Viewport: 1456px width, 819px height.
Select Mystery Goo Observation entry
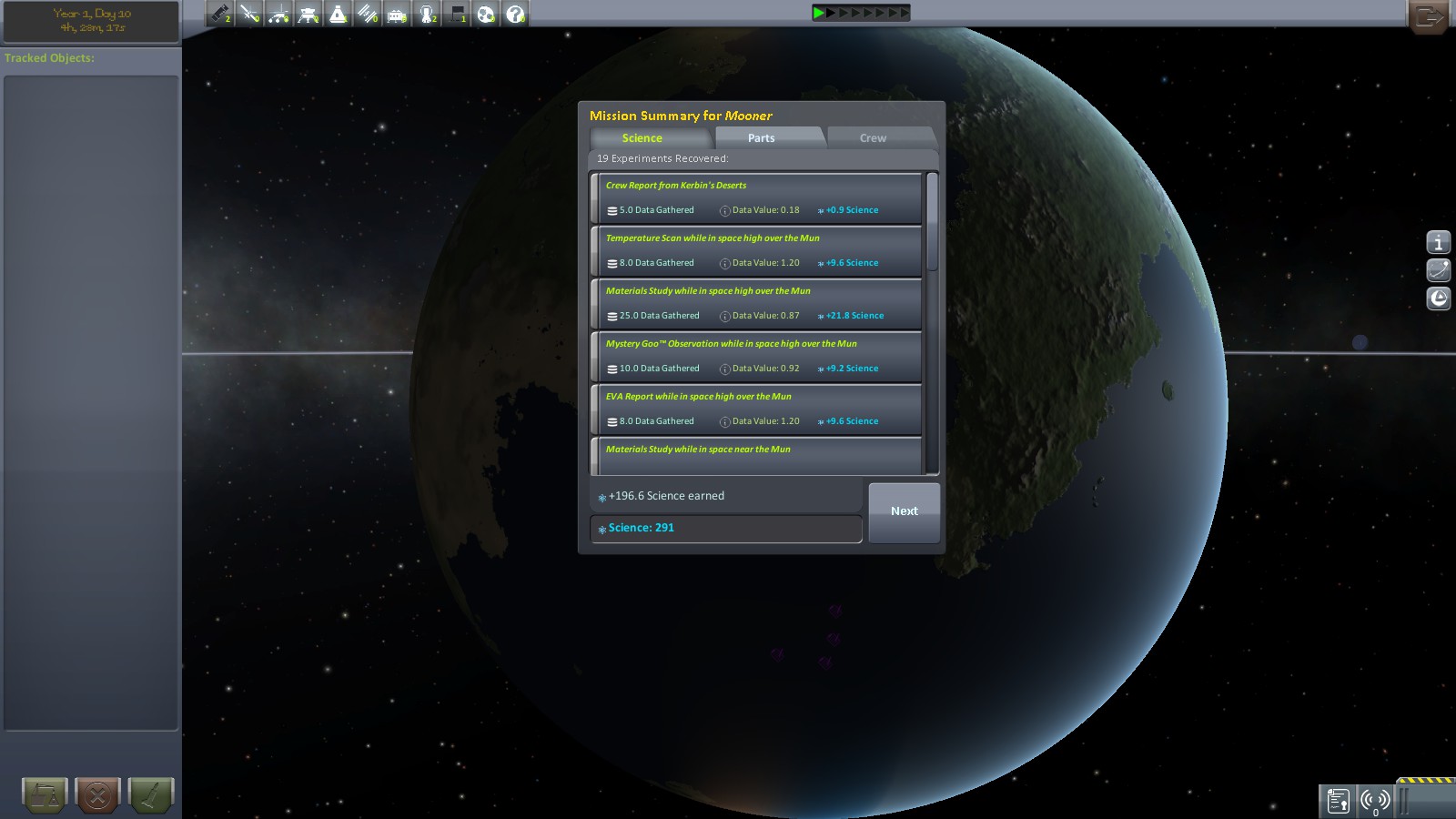pos(756,356)
